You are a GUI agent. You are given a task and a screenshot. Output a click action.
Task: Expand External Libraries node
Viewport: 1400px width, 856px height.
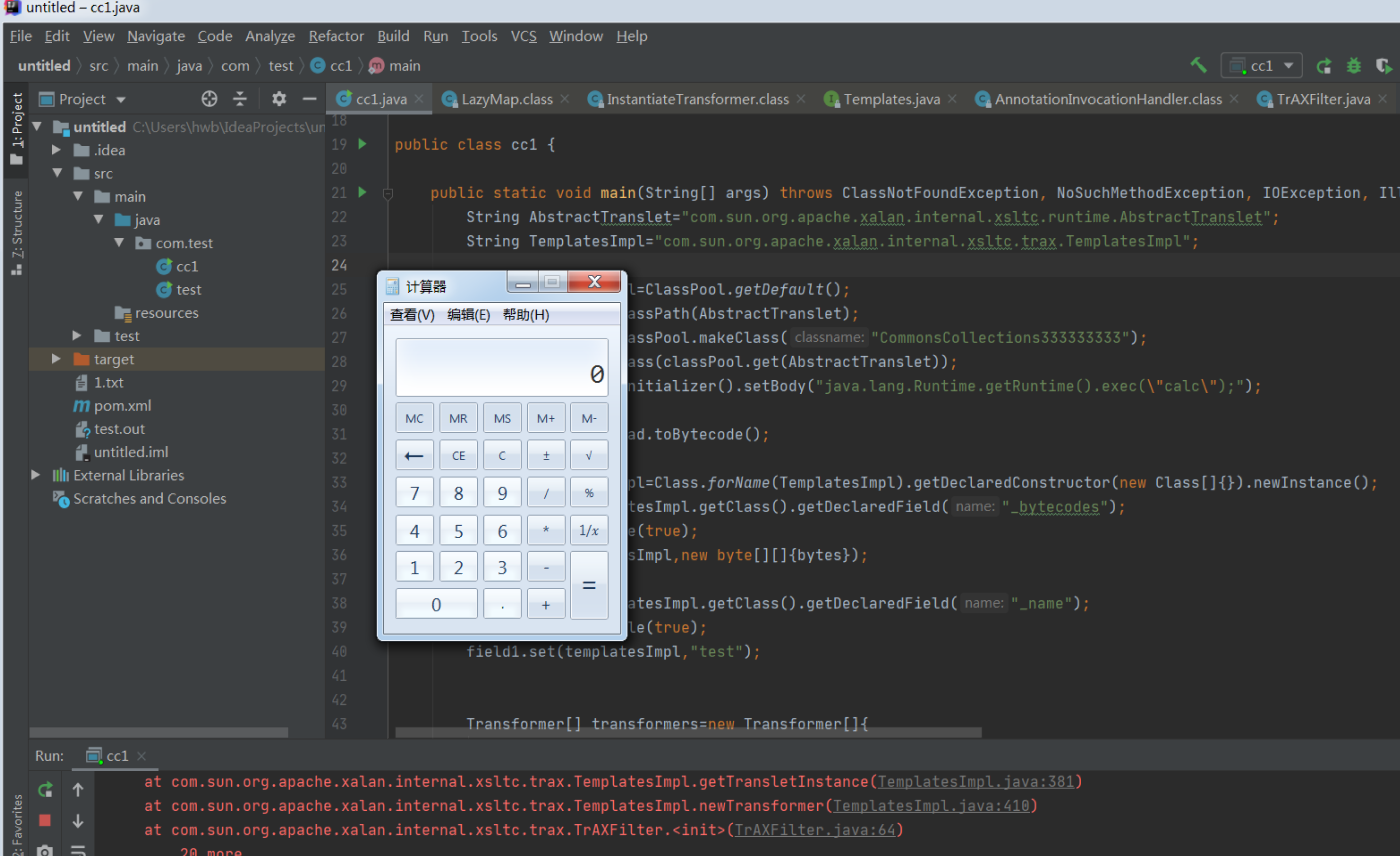pyautogui.click(x=37, y=475)
